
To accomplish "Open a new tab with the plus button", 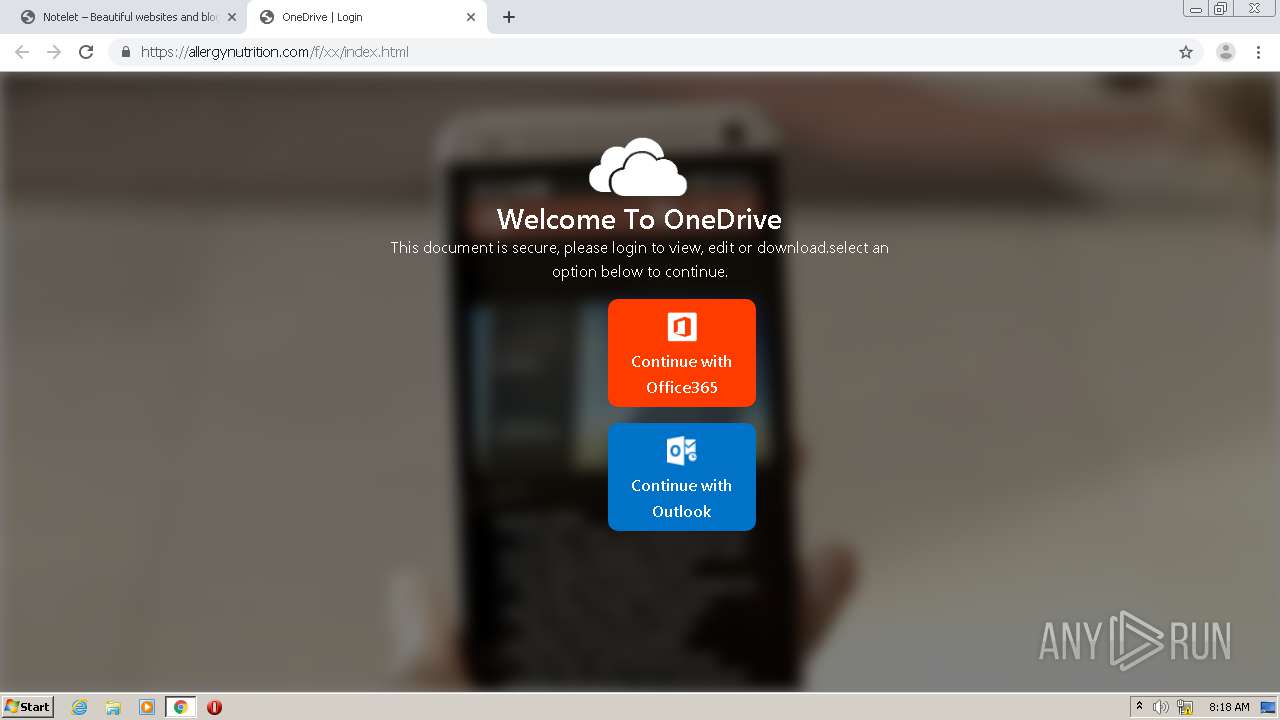I will pyautogui.click(x=509, y=17).
